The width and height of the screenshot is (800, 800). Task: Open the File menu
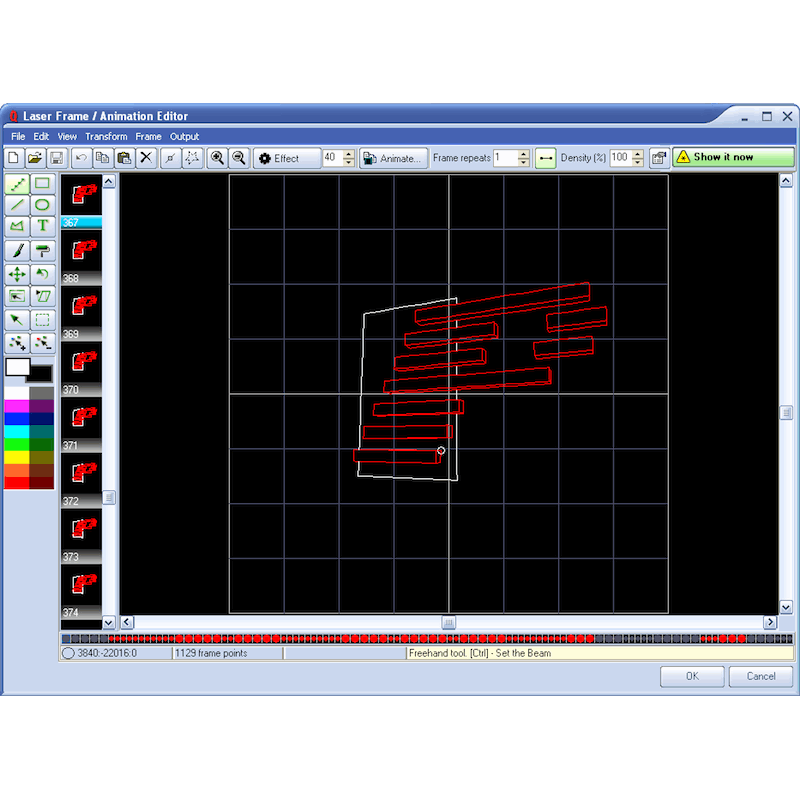tap(18, 137)
